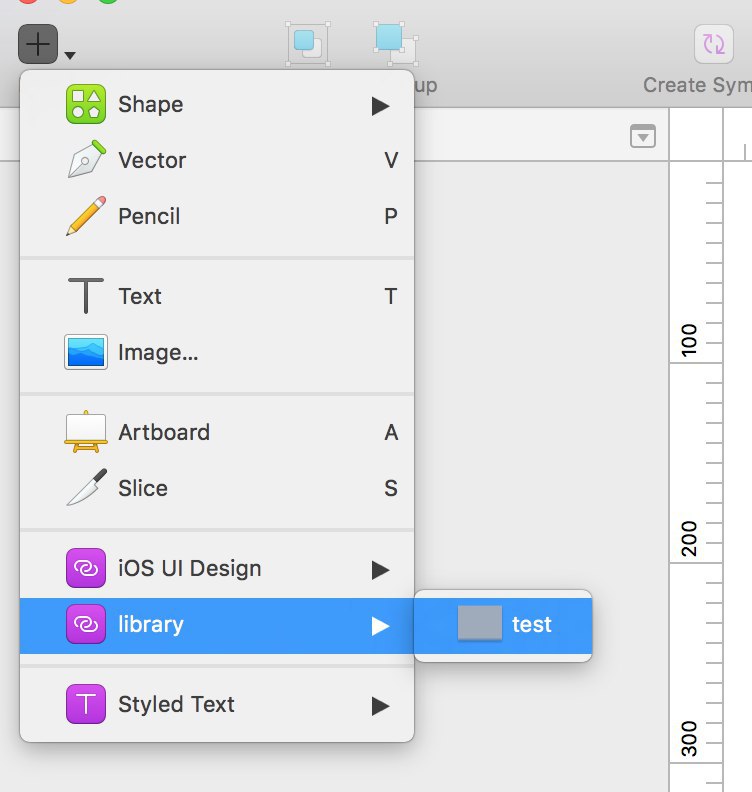Image resolution: width=752 pixels, height=792 pixels.
Task: Click the Create Symbol toolbar button
Action: 714,44
